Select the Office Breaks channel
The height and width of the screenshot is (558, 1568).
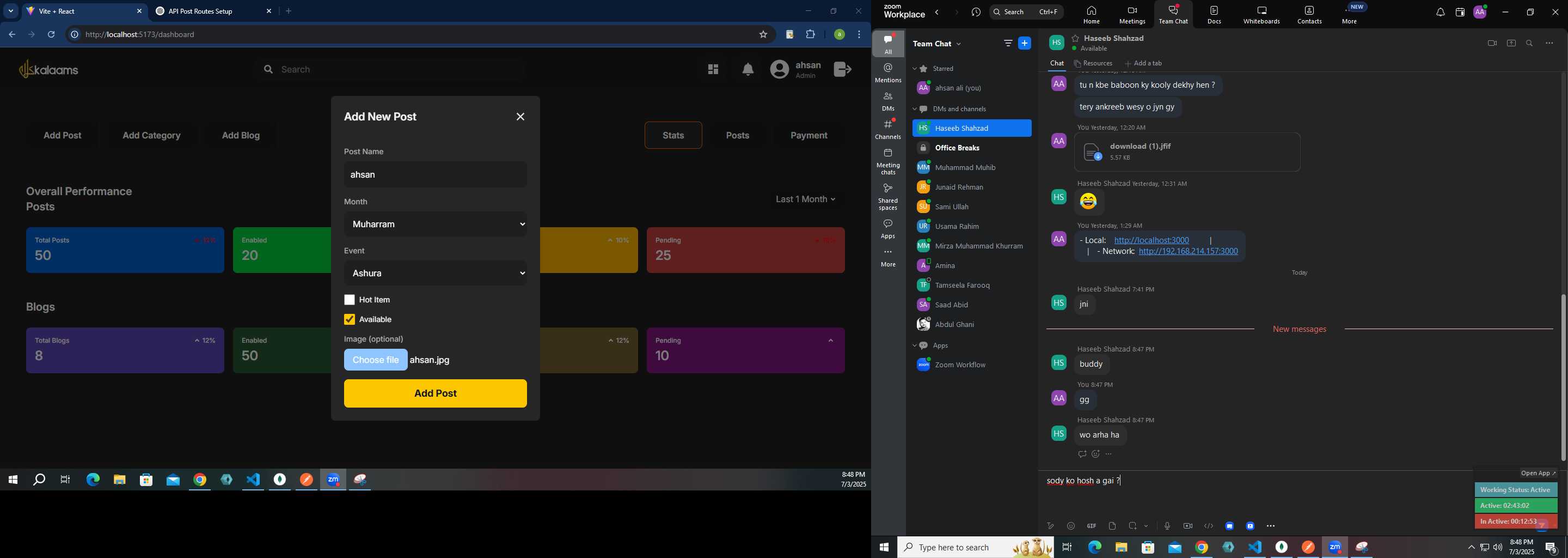tap(971, 148)
